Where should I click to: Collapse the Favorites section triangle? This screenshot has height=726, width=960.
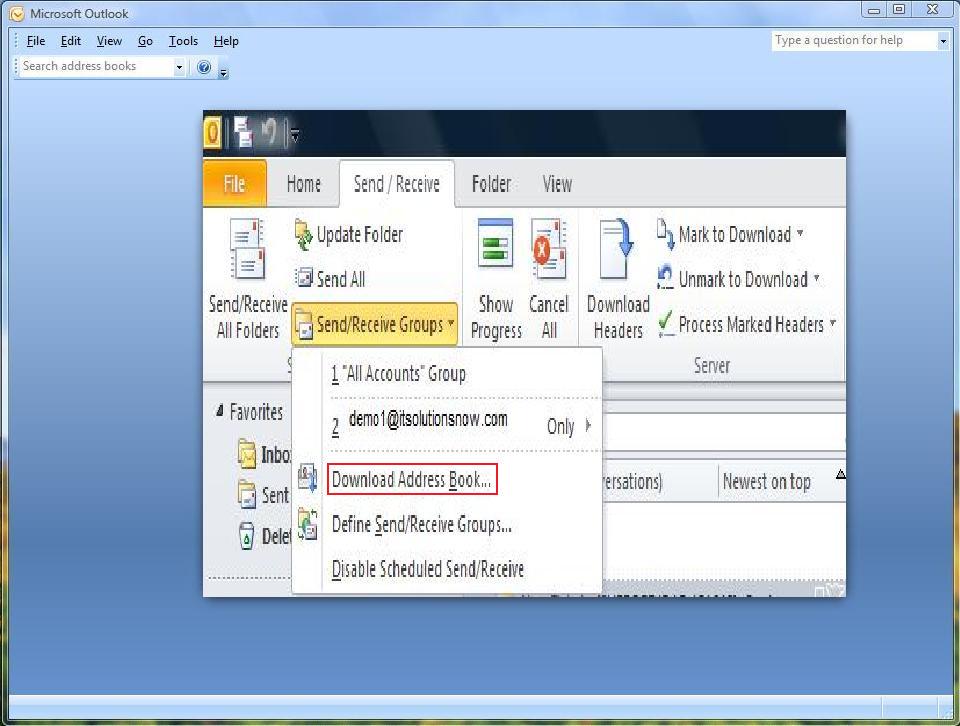click(219, 411)
